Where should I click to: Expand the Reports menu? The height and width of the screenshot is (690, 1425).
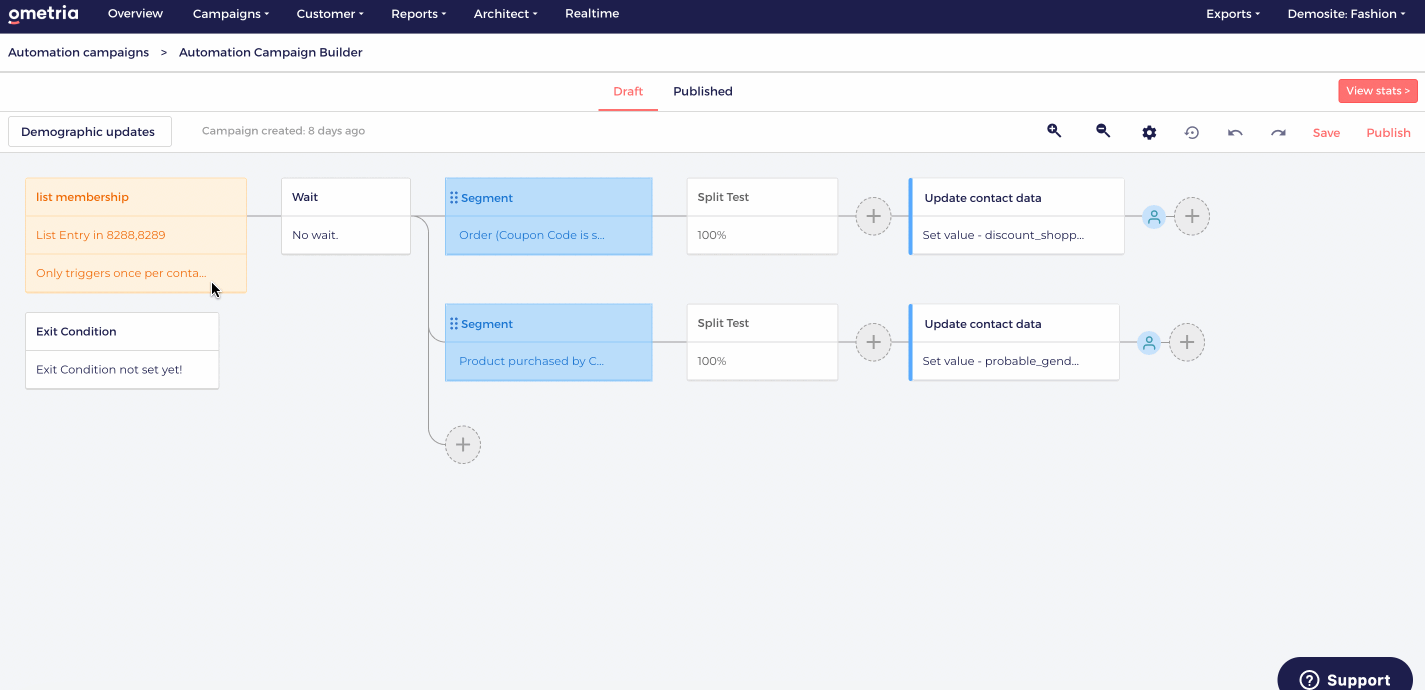pos(419,14)
